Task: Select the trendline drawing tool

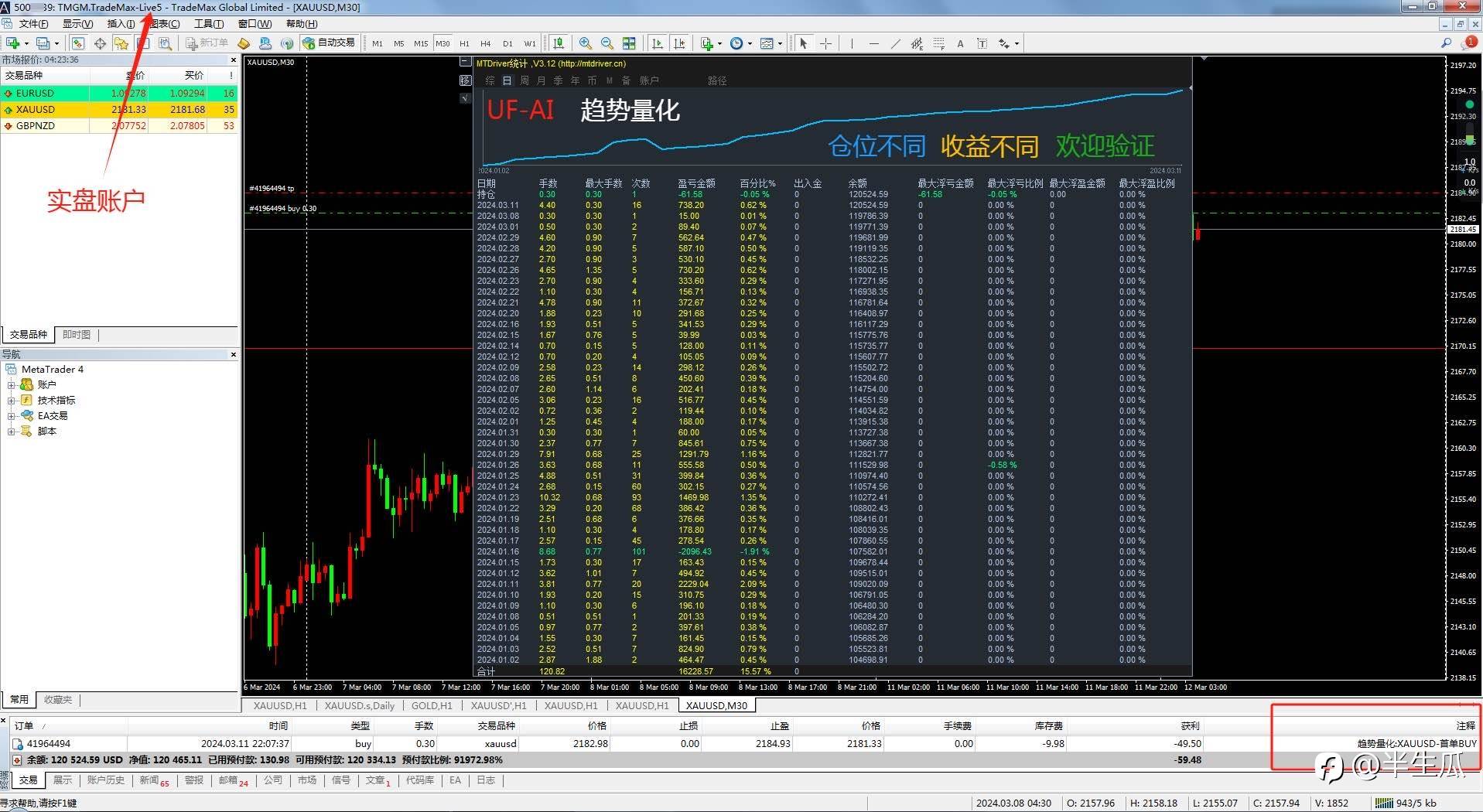Action: tap(895, 43)
